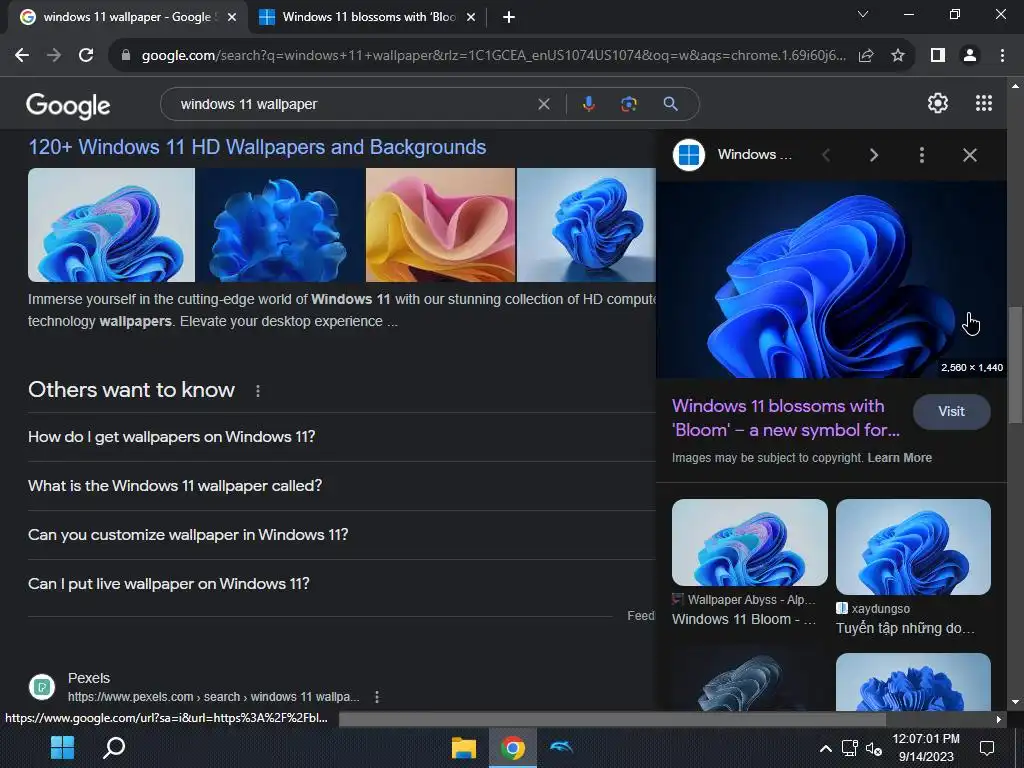Bookmark this page with the star icon
The height and width of the screenshot is (768, 1024).
tap(898, 56)
